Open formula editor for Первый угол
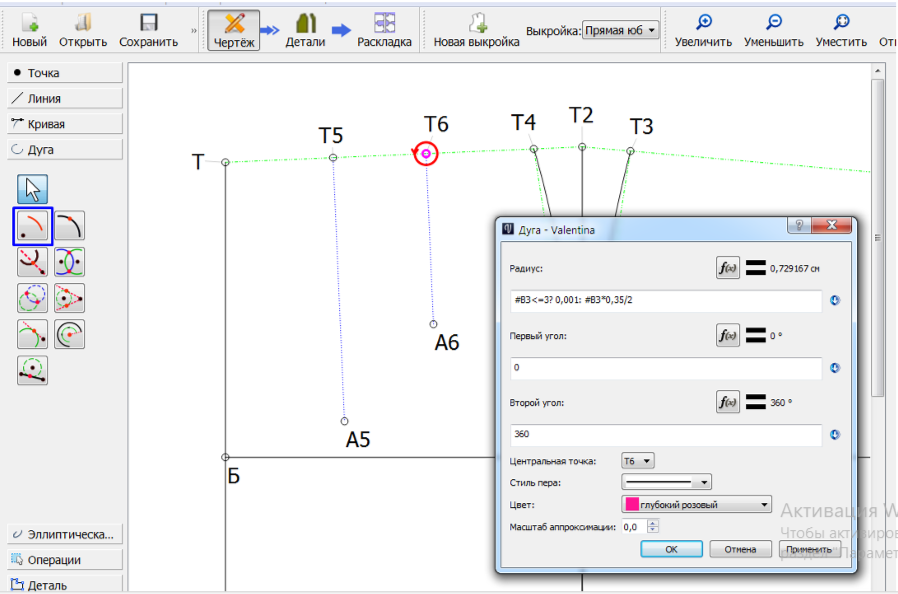Image resolution: width=898 pixels, height=594 pixels. point(727,335)
